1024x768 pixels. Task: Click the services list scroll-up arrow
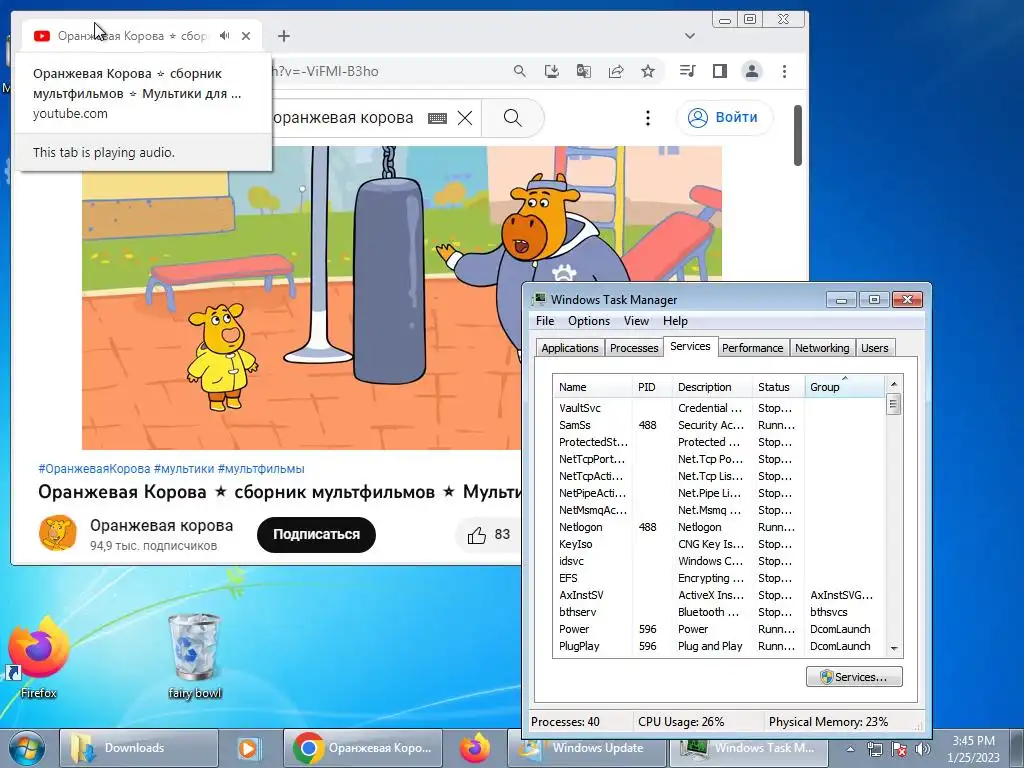[x=894, y=384]
